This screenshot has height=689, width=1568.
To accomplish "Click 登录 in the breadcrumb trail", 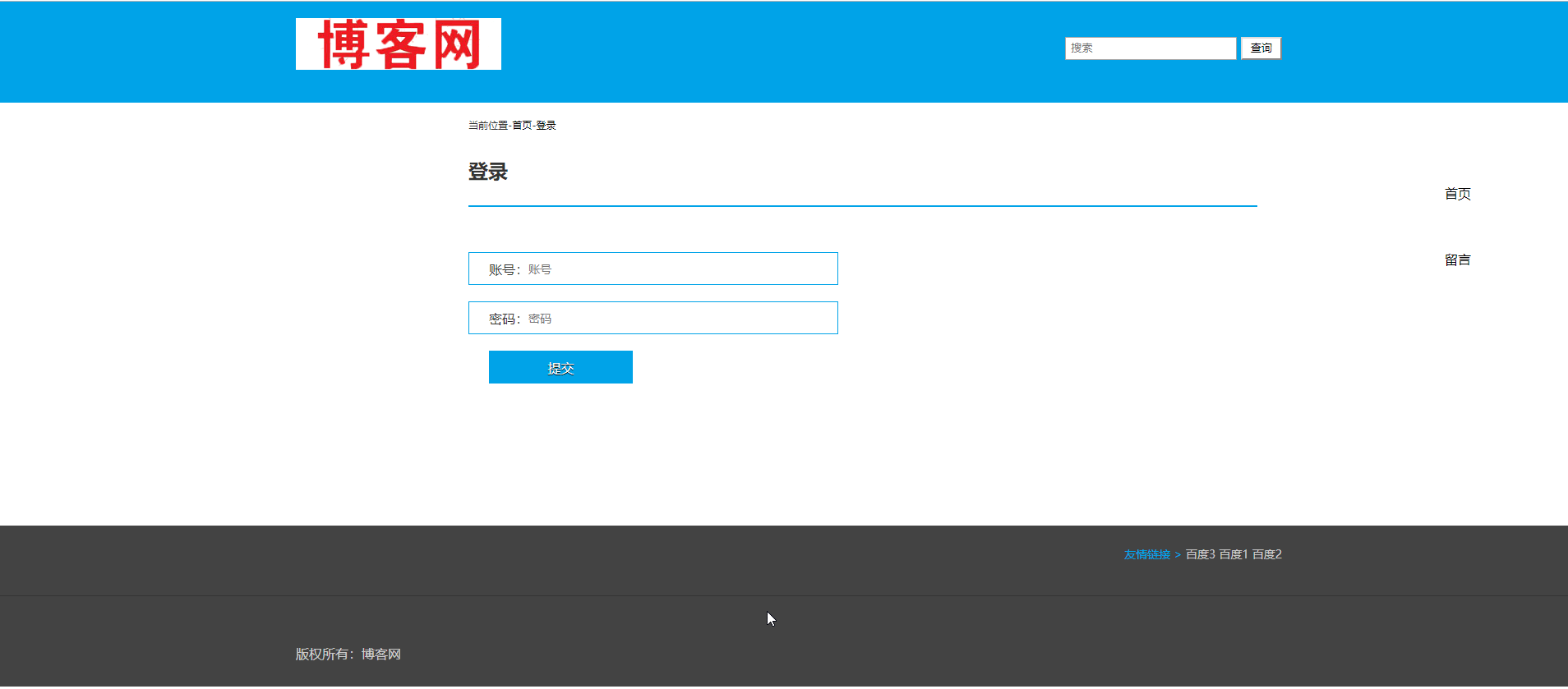I will click(546, 126).
